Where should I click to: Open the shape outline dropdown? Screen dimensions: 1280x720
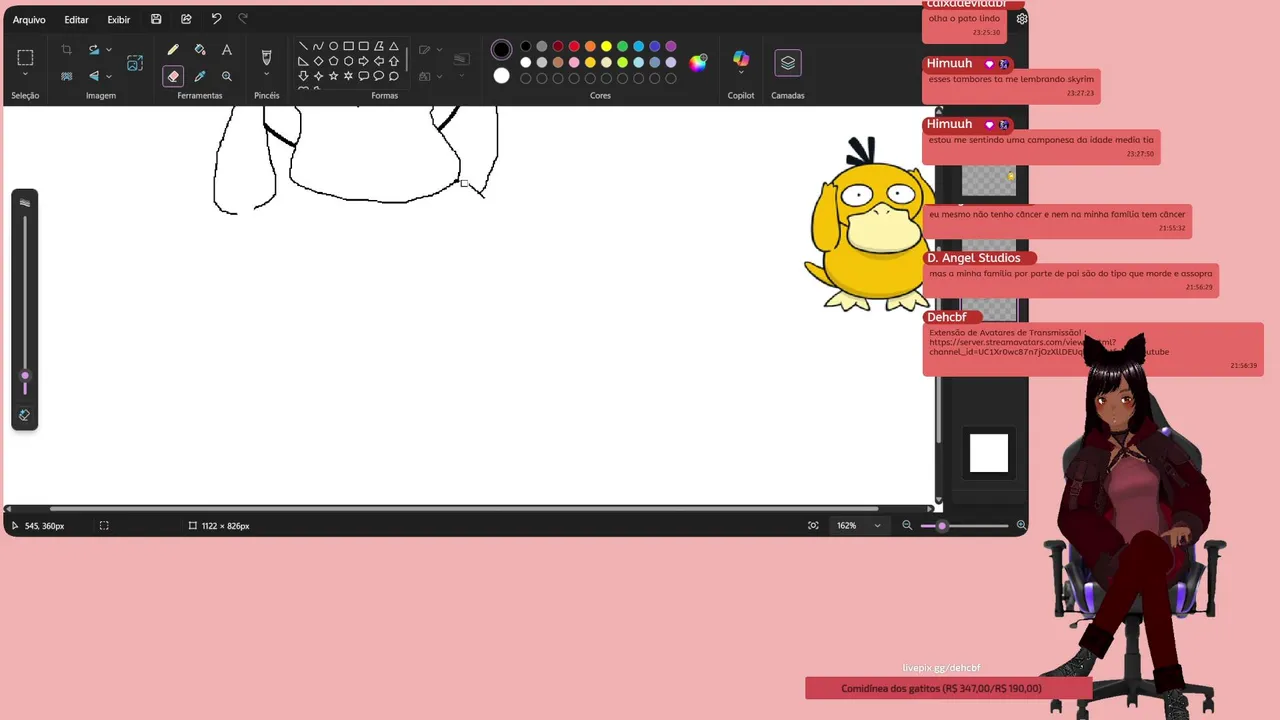coord(438,49)
